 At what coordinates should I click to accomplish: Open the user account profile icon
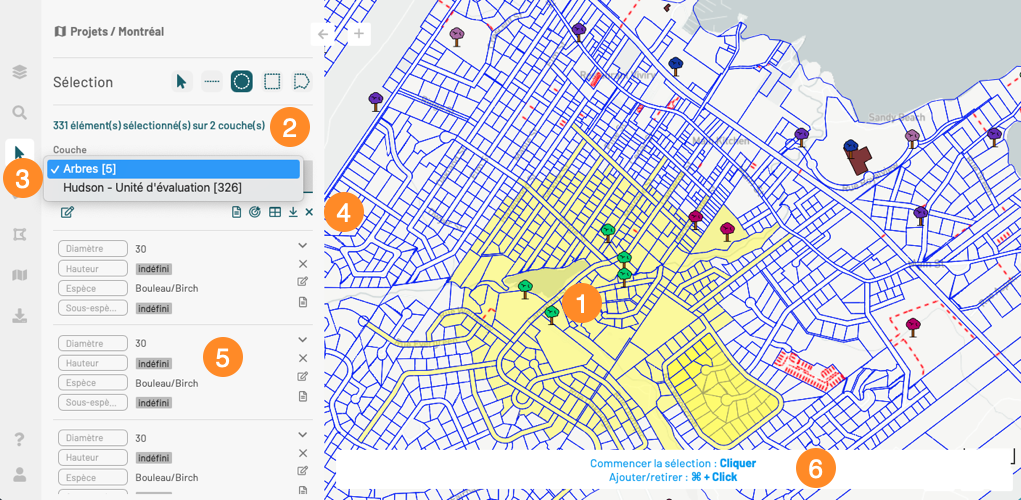[x=19, y=473]
